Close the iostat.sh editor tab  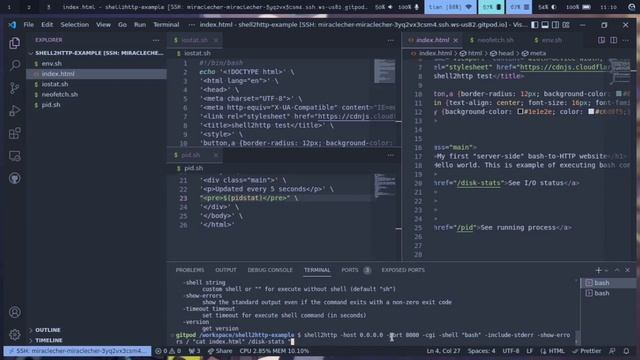(x=216, y=40)
